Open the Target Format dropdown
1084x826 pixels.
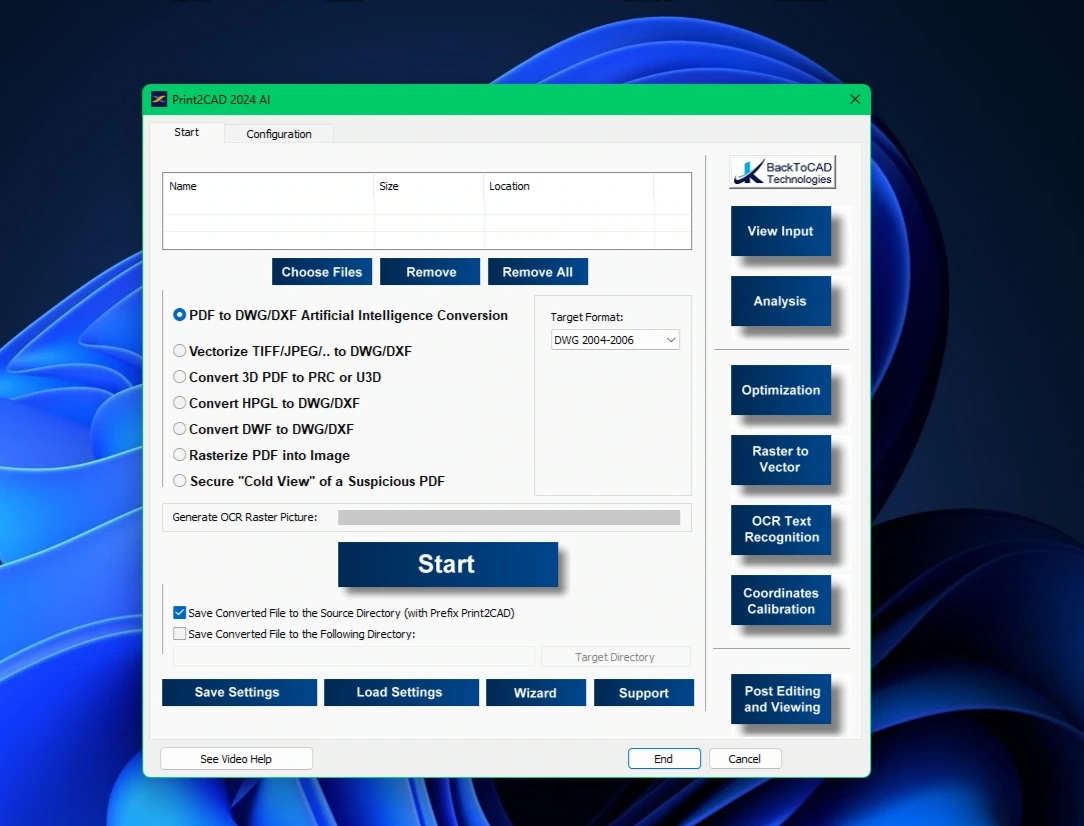click(x=615, y=340)
